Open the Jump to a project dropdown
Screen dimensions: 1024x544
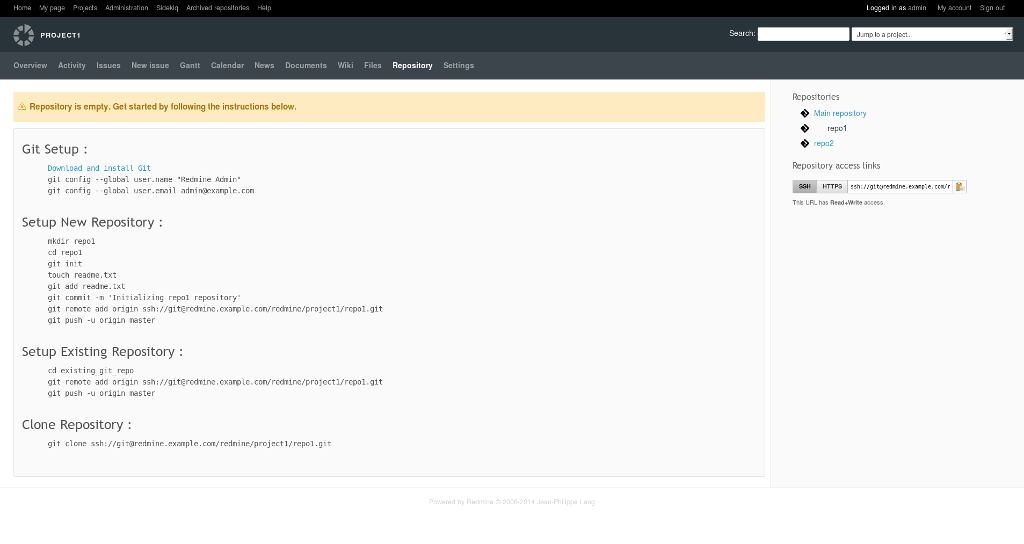[x=932, y=34]
